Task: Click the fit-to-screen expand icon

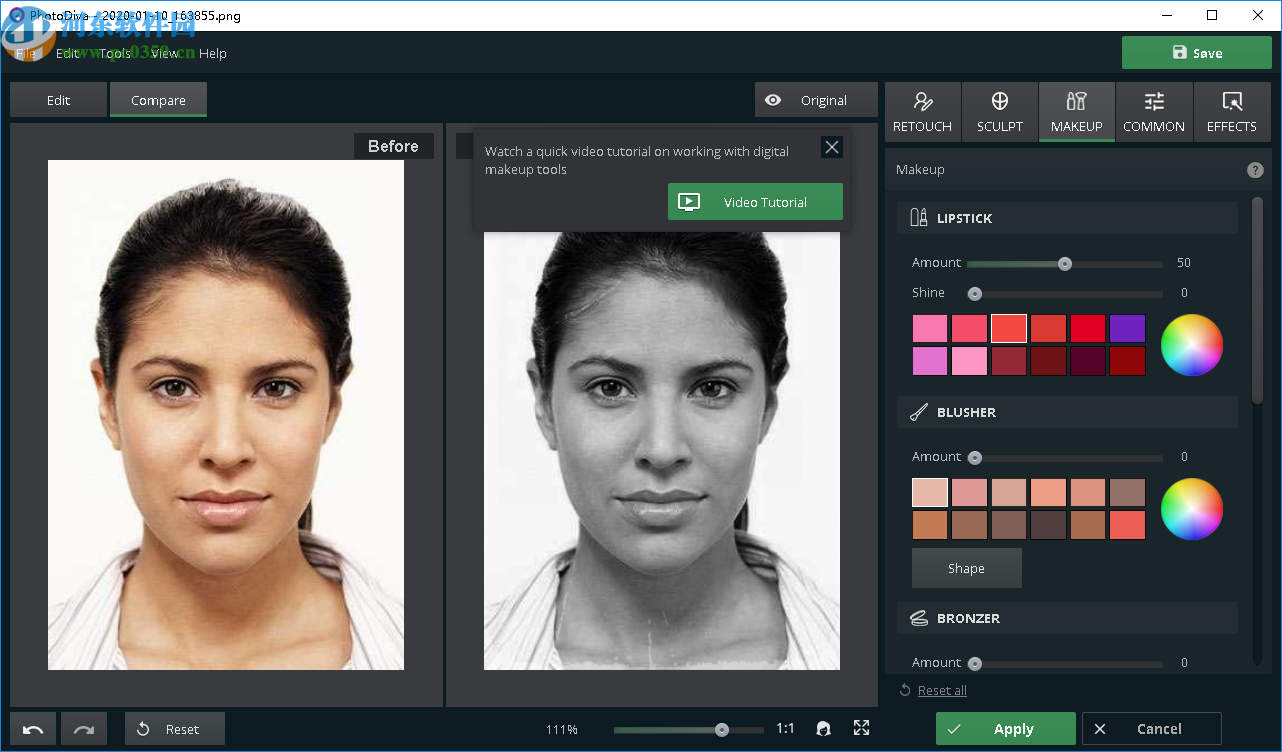Action: (x=861, y=728)
